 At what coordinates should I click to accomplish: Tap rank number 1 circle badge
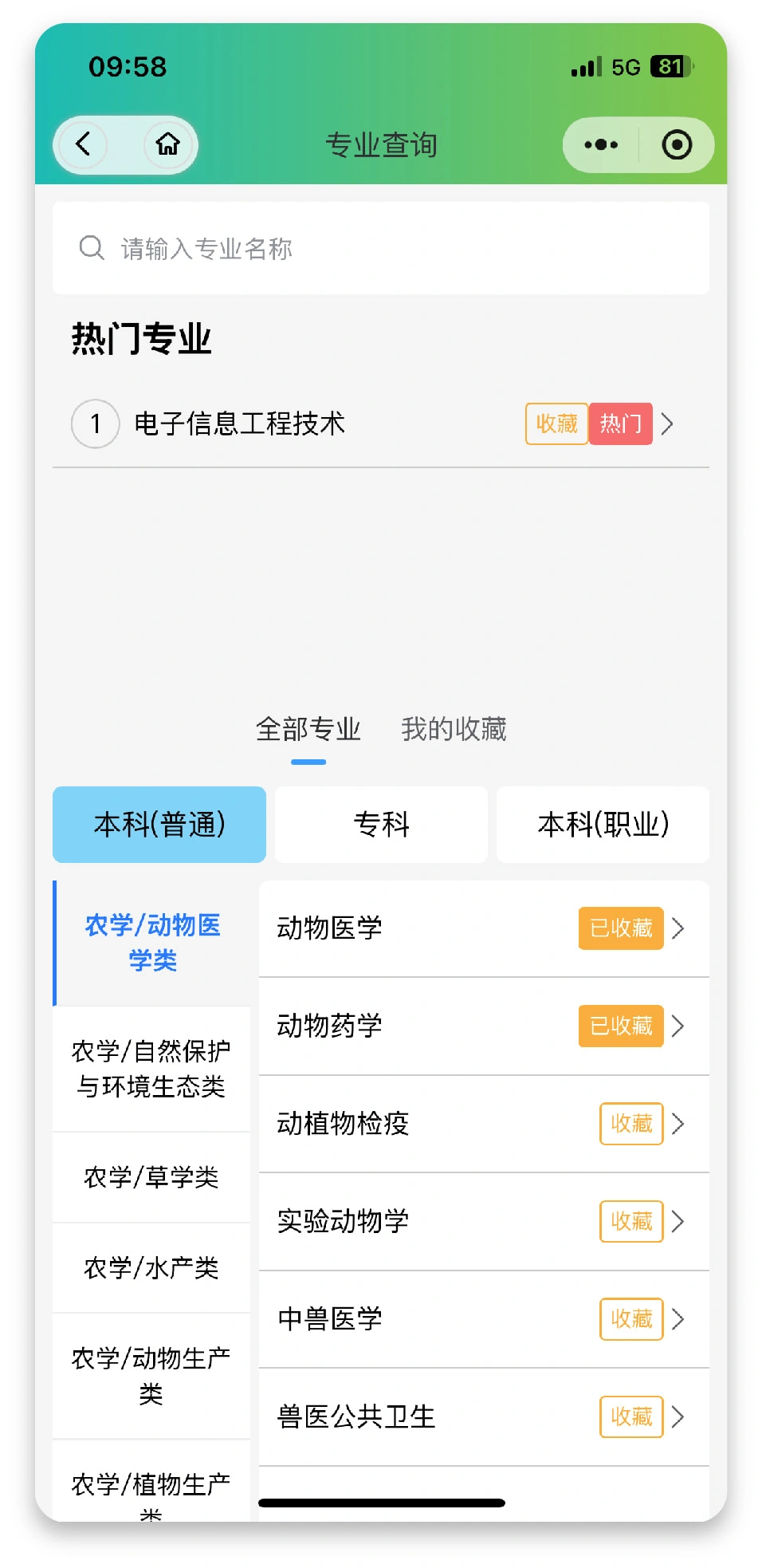coord(96,424)
